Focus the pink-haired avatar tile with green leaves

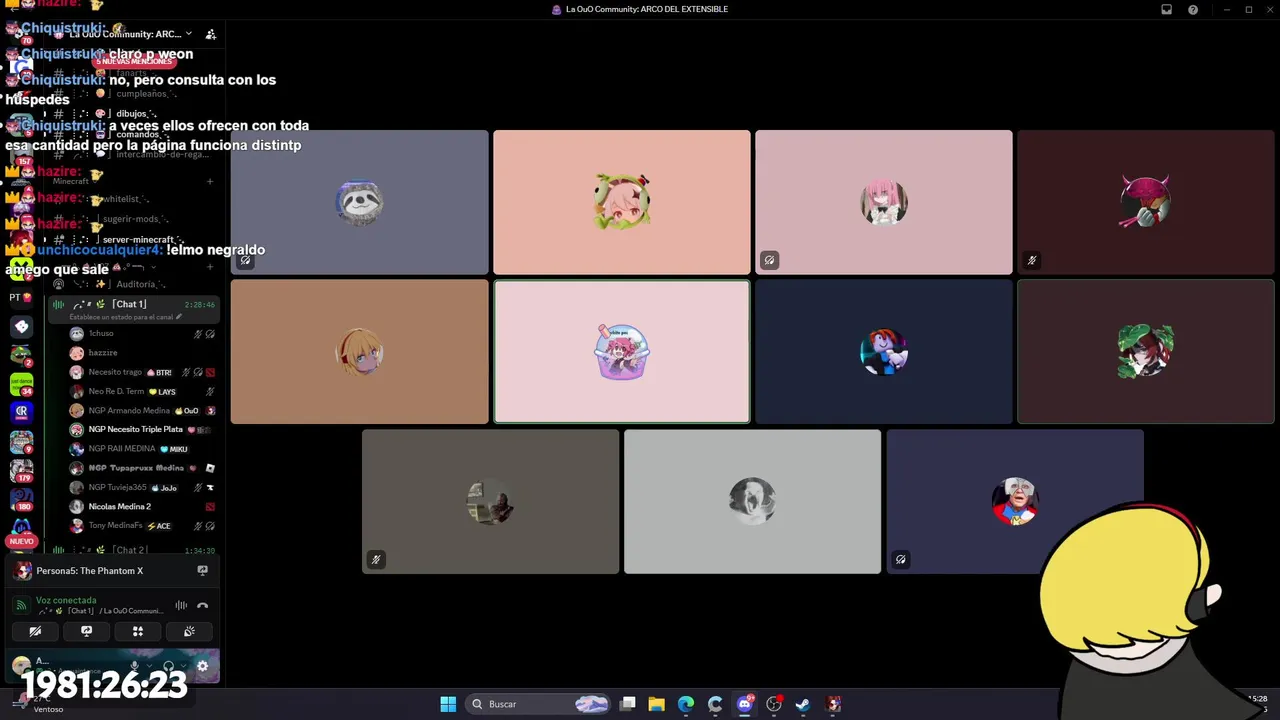(621, 202)
